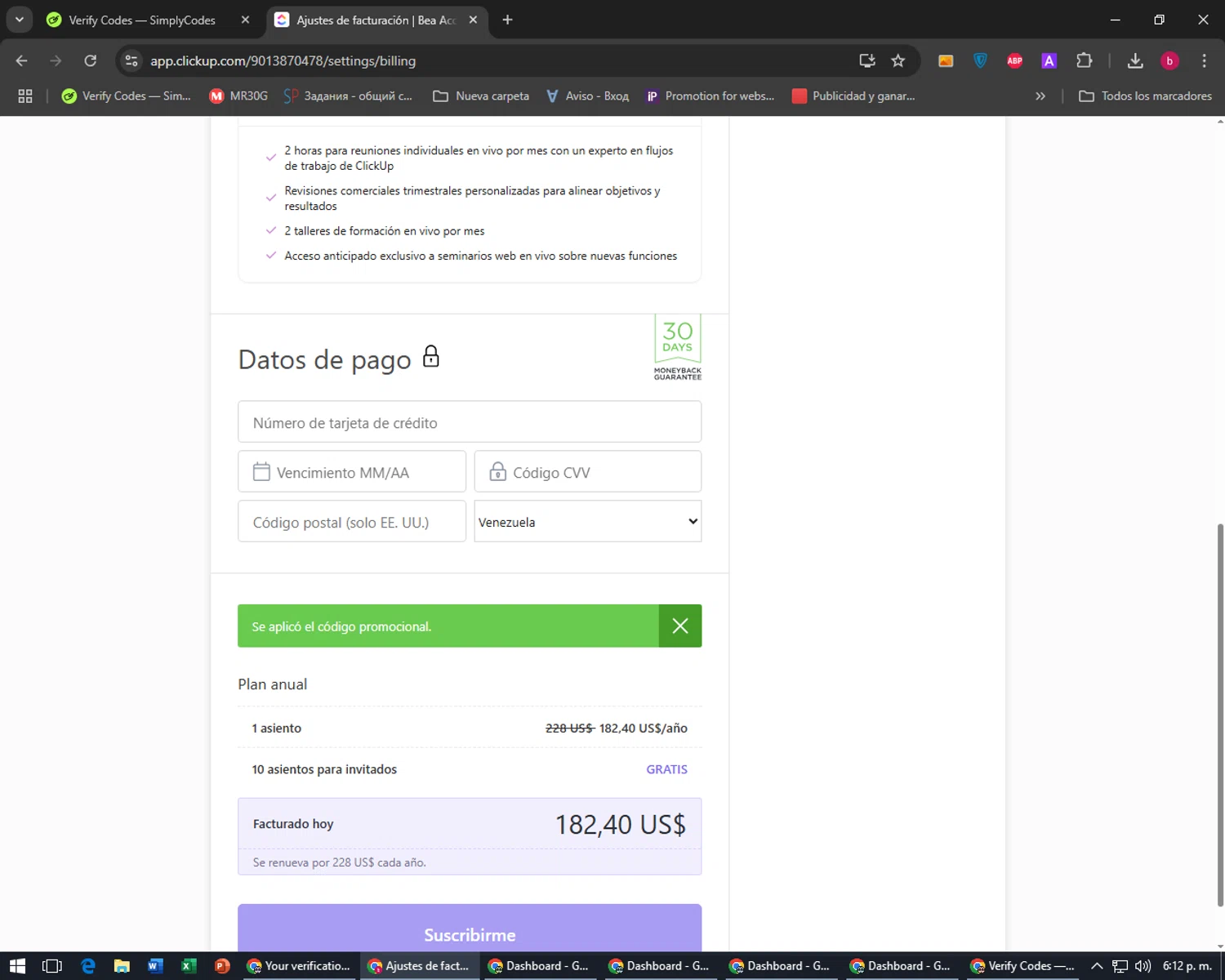Image resolution: width=1225 pixels, height=980 pixels.
Task: Open PowerPoint from the taskbar
Action: (x=222, y=966)
